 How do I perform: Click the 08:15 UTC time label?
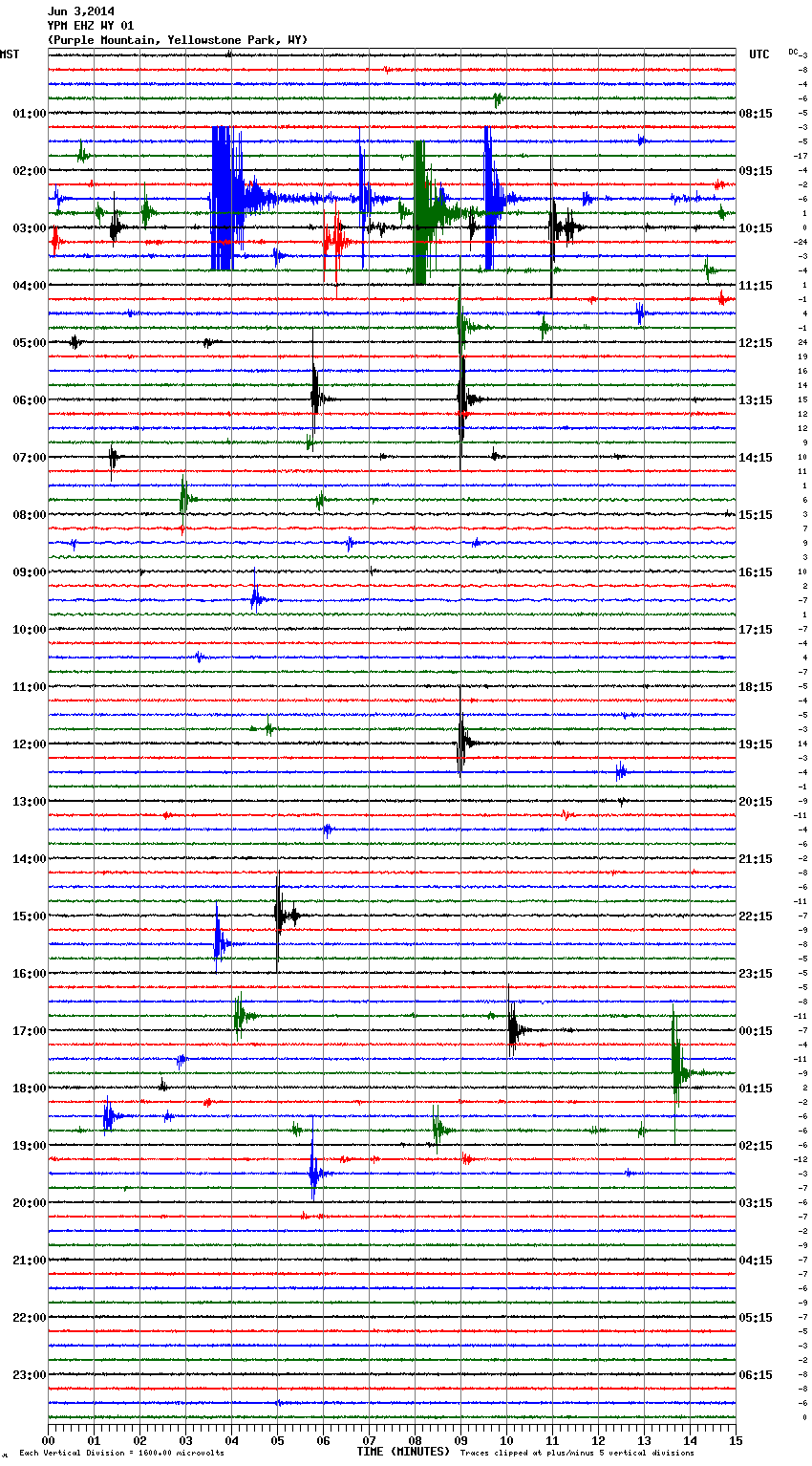(756, 114)
